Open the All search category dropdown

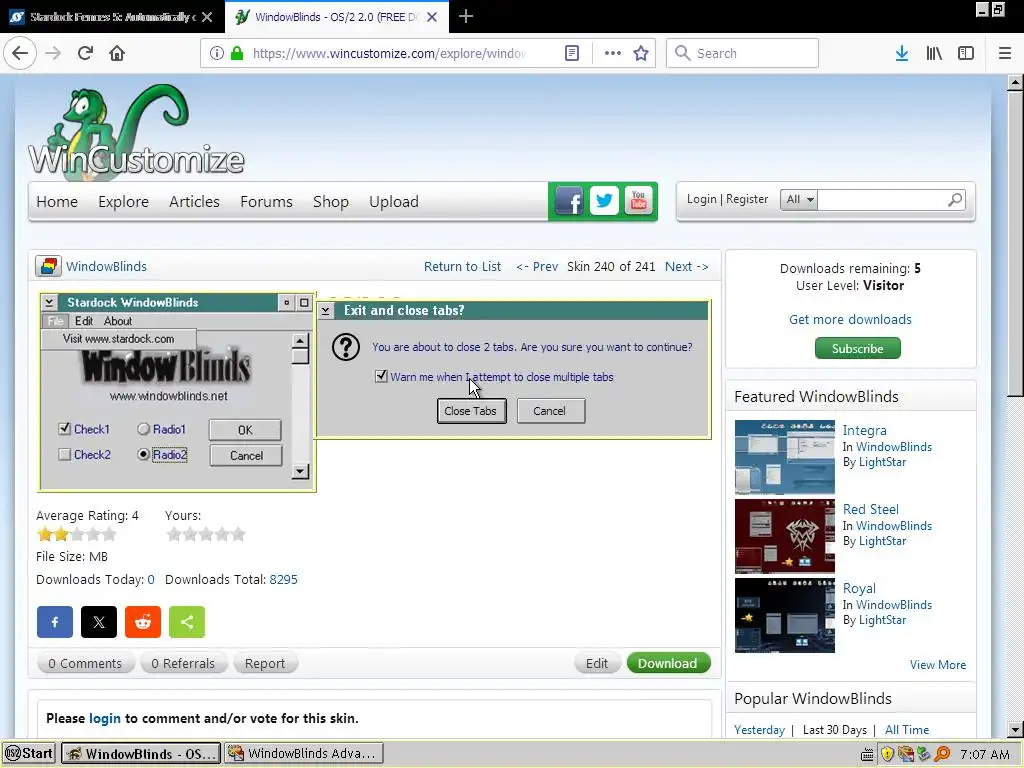click(799, 199)
